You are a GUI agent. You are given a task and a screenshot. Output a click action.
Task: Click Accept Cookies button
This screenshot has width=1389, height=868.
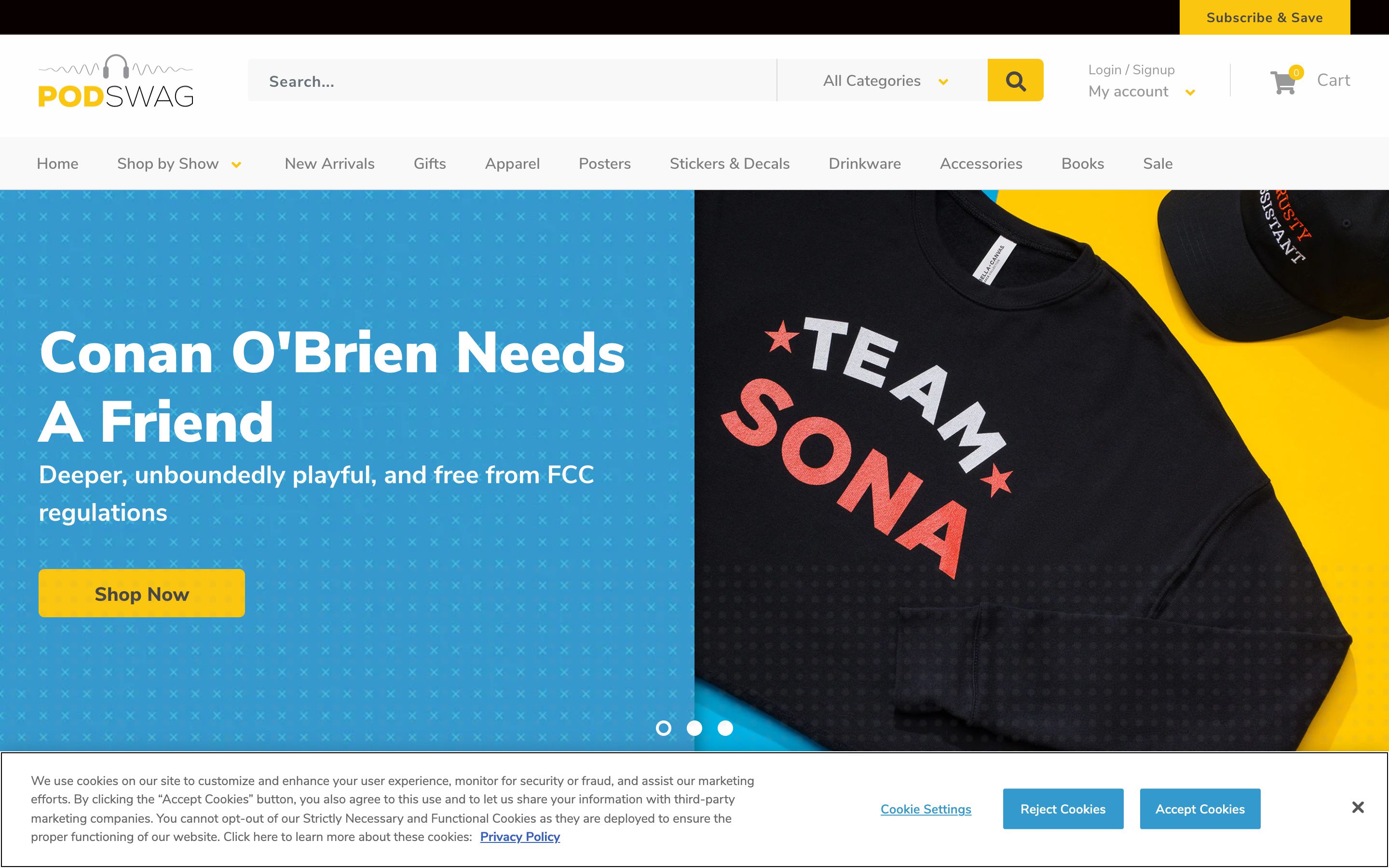tap(1199, 809)
